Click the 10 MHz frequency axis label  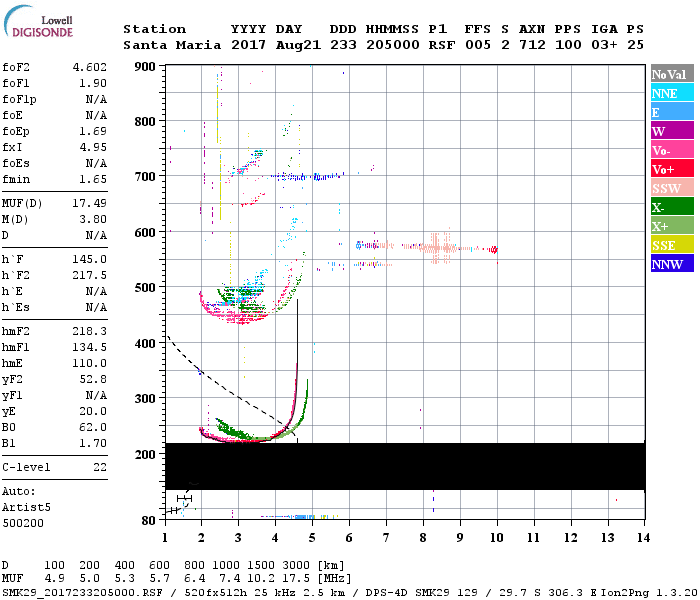497,538
